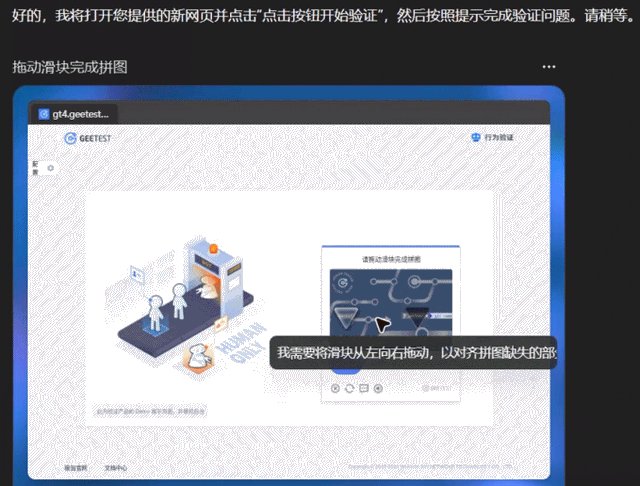The image size is (640, 486).
Task: Open the captcha feedback icon
Action: pos(364,388)
